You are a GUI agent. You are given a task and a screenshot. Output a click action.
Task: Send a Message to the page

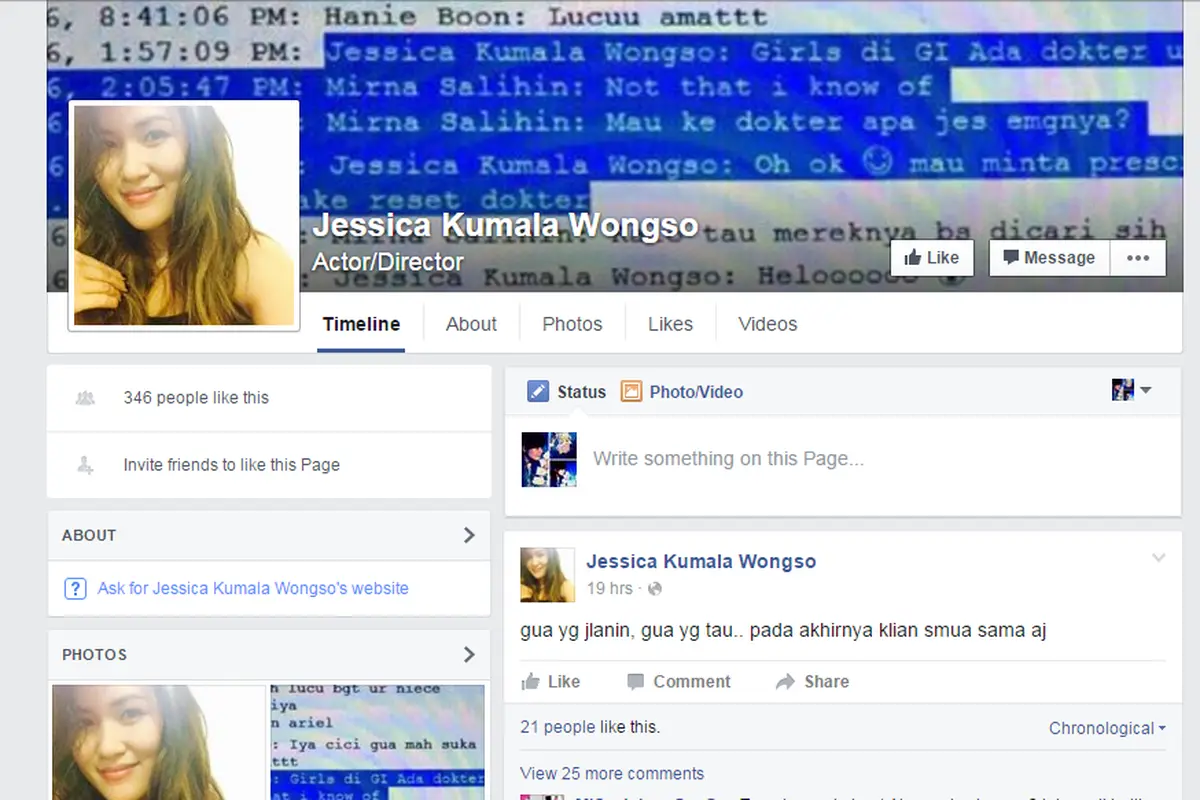(x=1049, y=258)
